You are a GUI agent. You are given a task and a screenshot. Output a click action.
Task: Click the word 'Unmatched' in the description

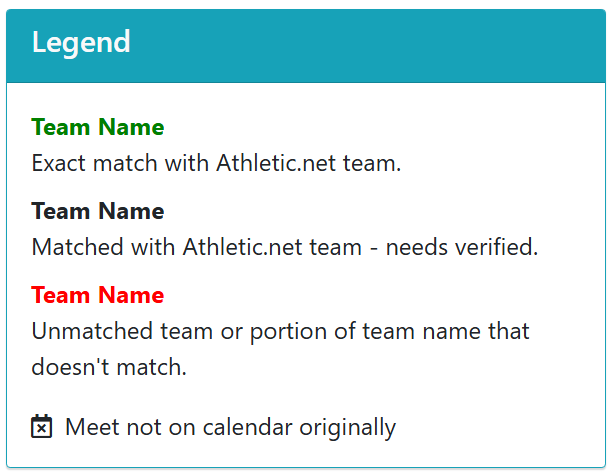[92, 331]
